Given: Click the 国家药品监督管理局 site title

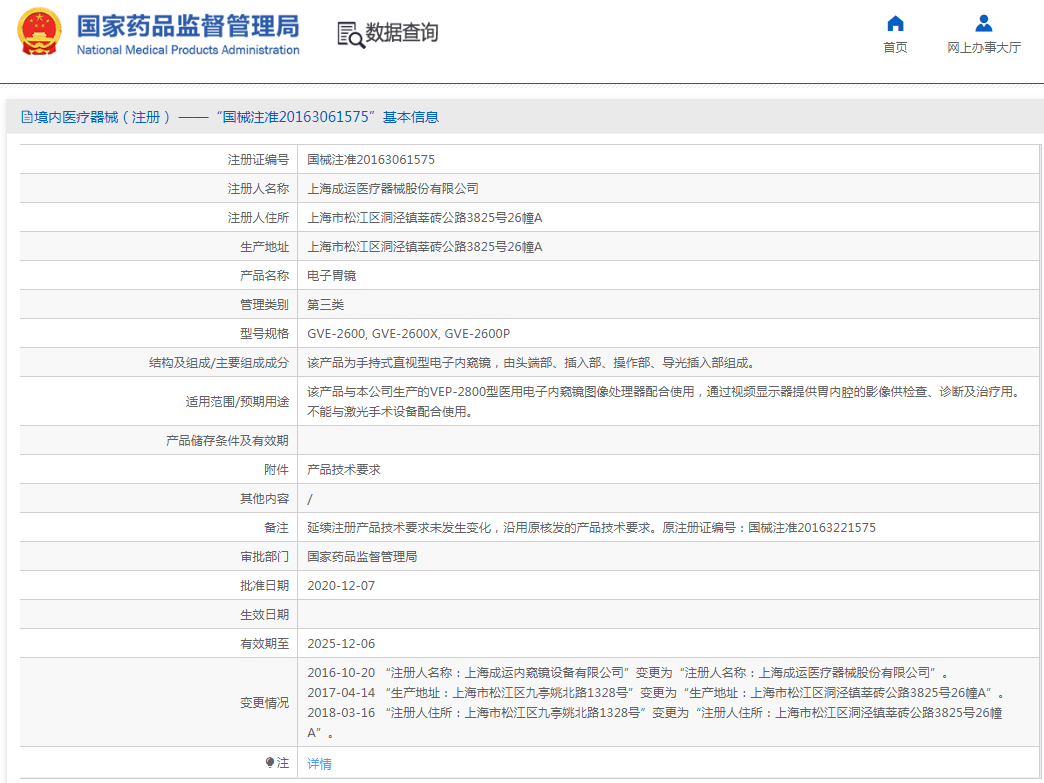Looking at the screenshot, I should [187, 25].
